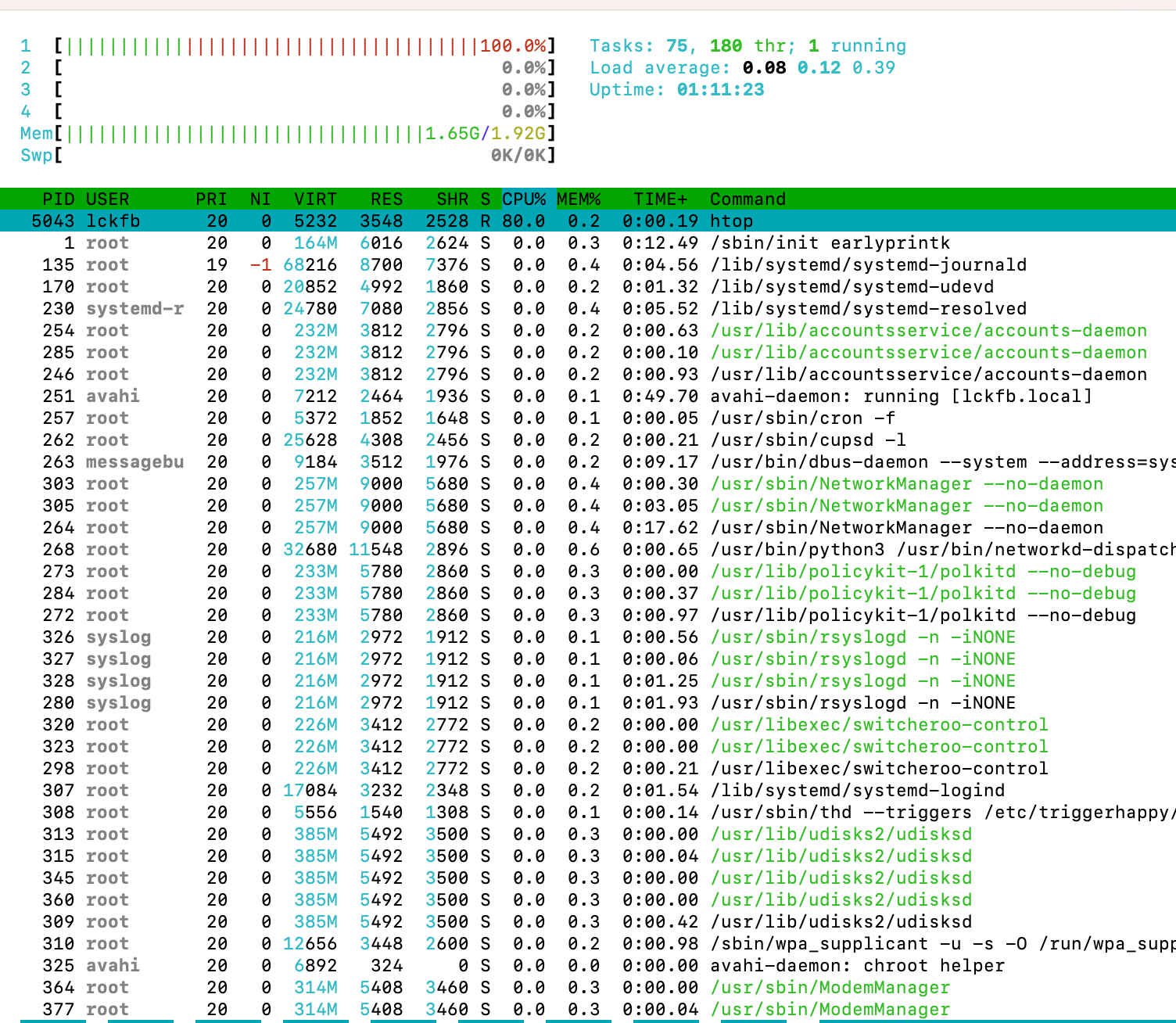Click the Uptime 01:11:23 line
Viewport: 1176px width, 1023px height.
(676, 90)
